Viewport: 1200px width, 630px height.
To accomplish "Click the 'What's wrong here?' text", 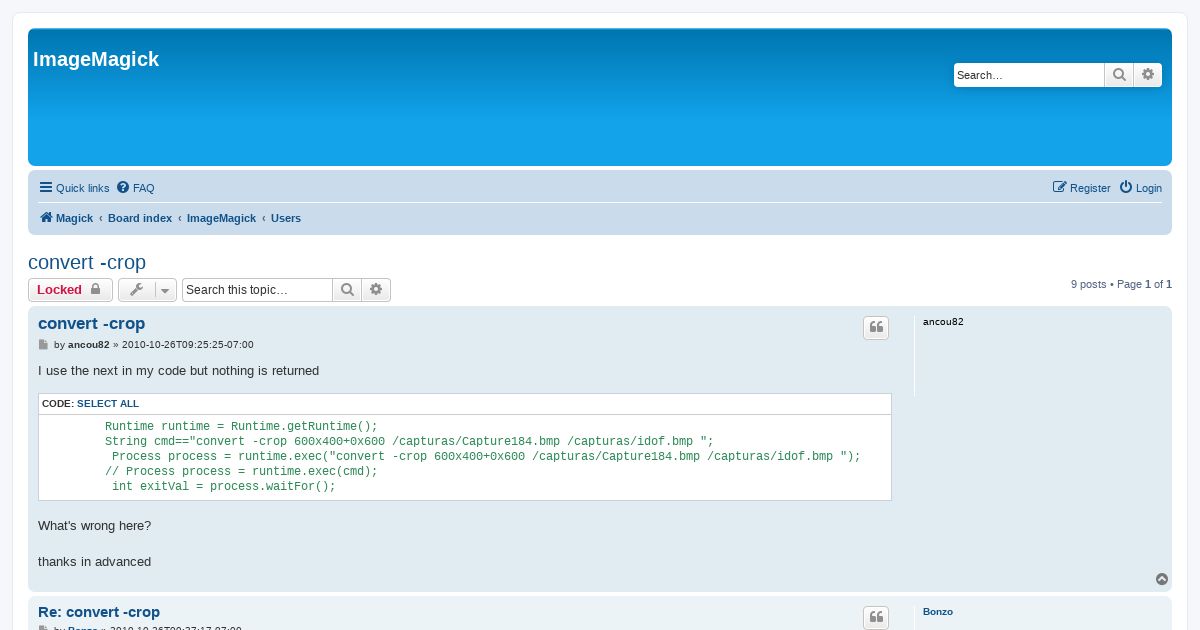I will [x=95, y=525].
